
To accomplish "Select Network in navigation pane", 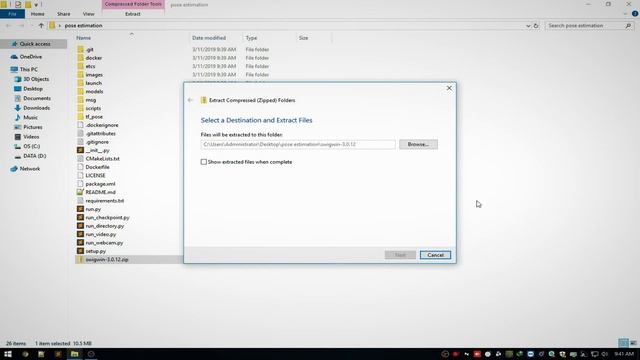I will coord(30,169).
